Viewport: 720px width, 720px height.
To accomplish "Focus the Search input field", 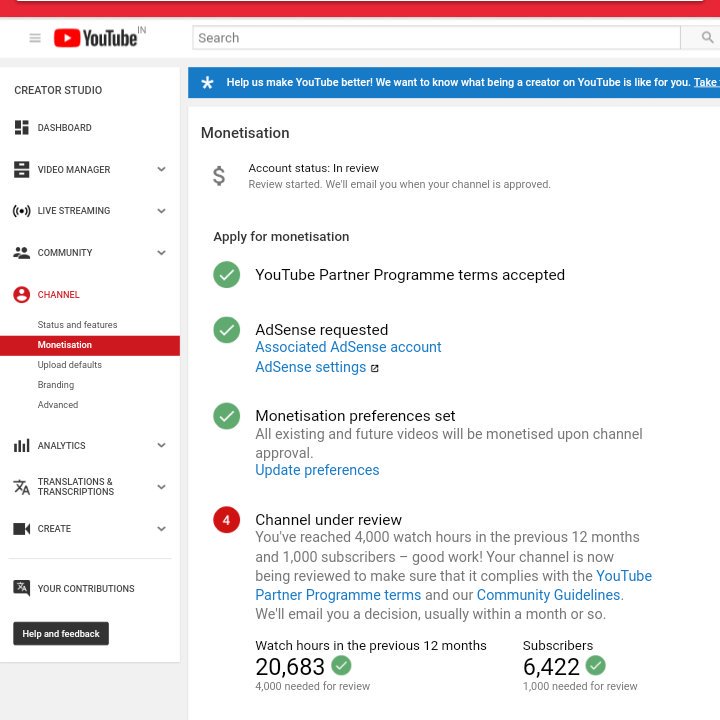I will [x=436, y=38].
